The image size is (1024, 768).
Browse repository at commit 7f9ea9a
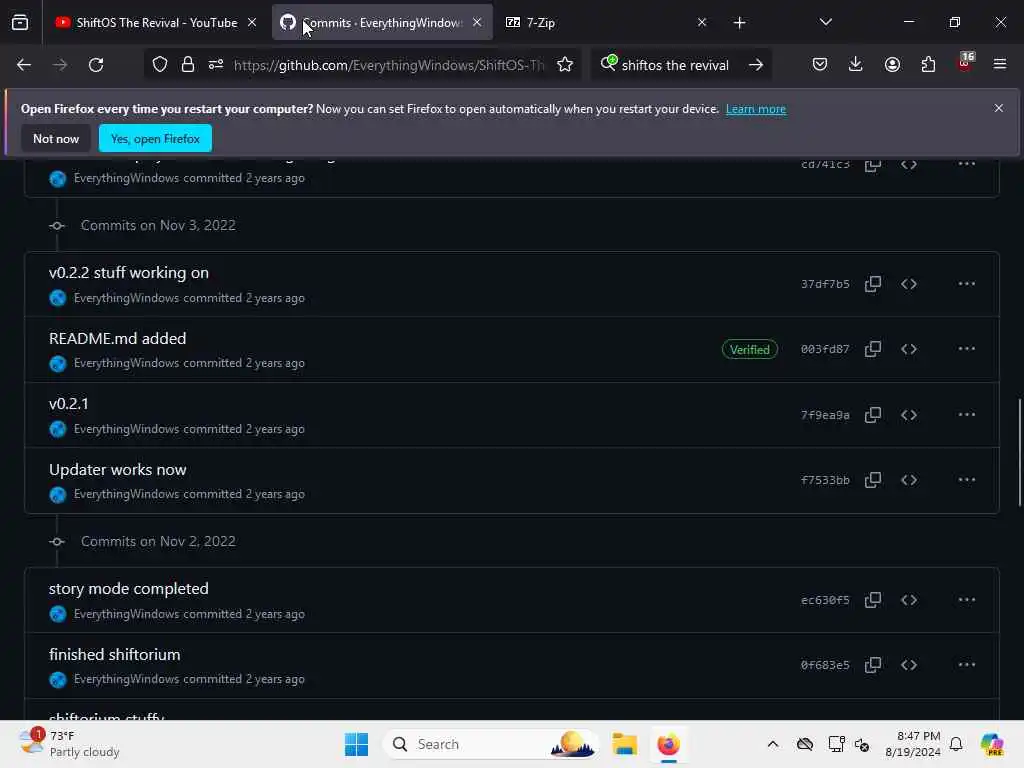coord(909,415)
